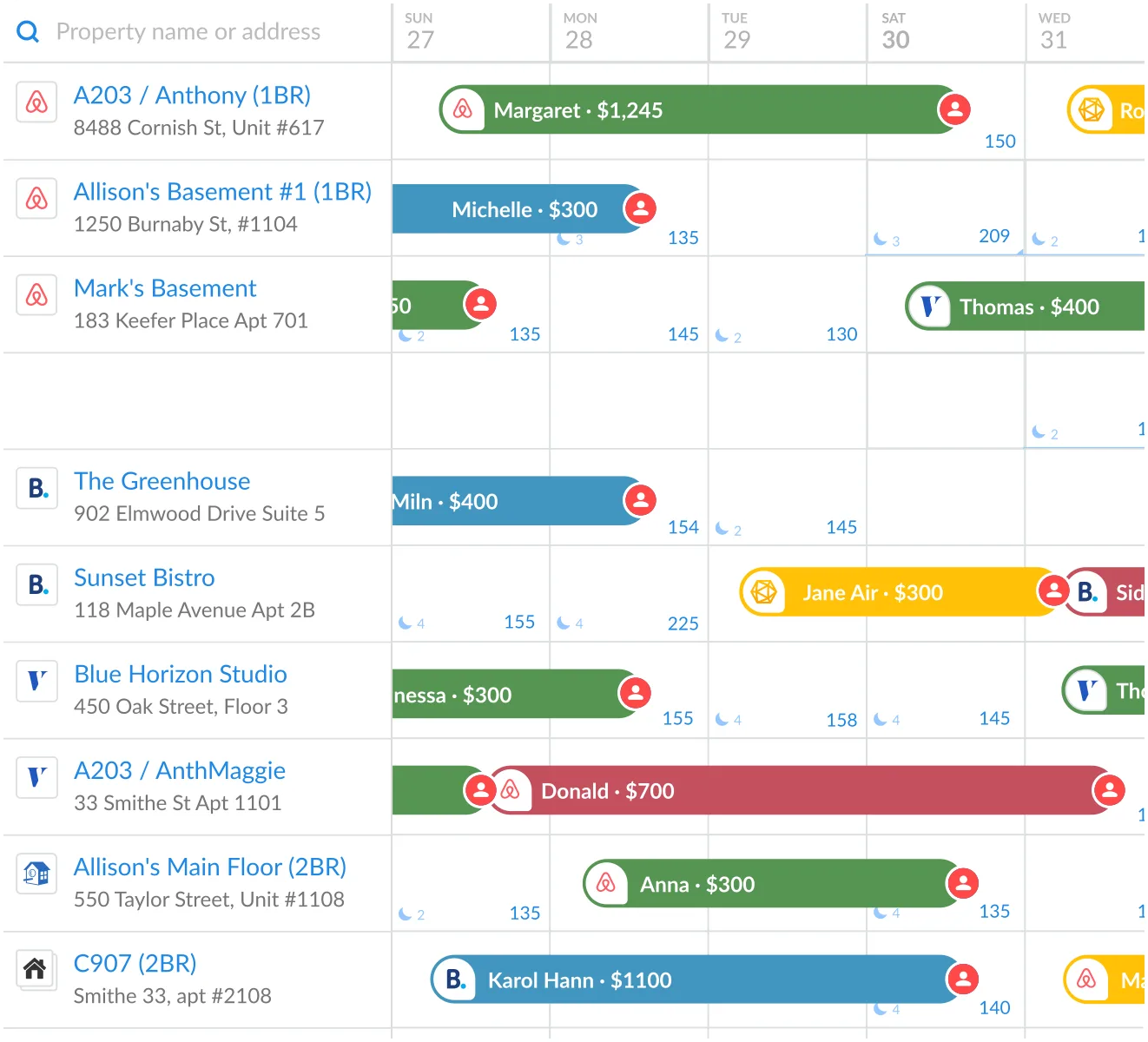Click Vrbo logo on Thomas booking
The width and height of the screenshot is (1148, 1042).
(x=929, y=306)
